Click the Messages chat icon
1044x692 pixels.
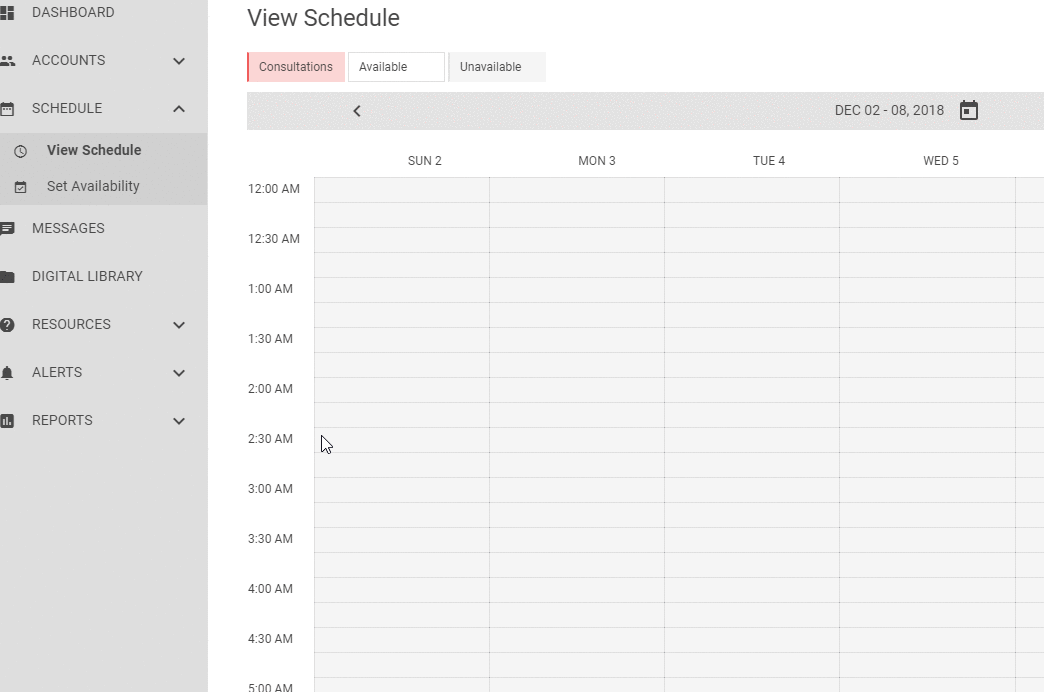tap(8, 229)
